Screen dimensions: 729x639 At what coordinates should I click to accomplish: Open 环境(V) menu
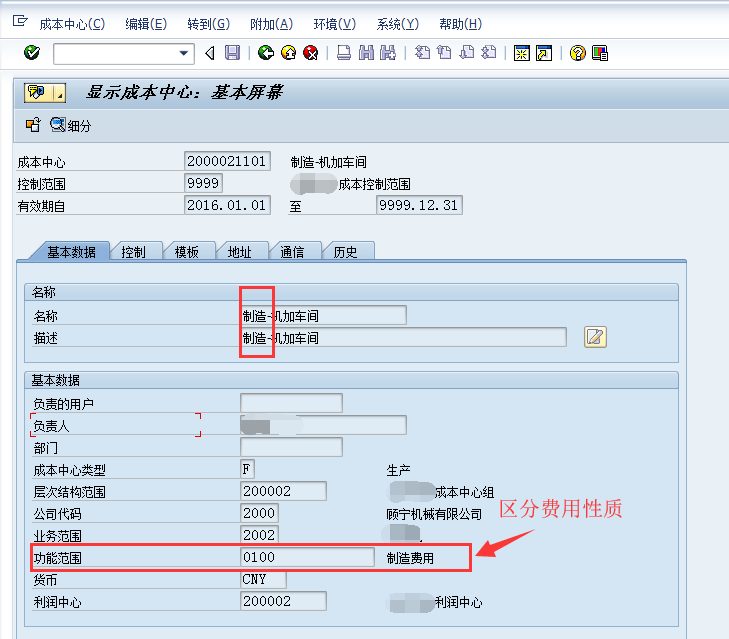click(x=335, y=24)
